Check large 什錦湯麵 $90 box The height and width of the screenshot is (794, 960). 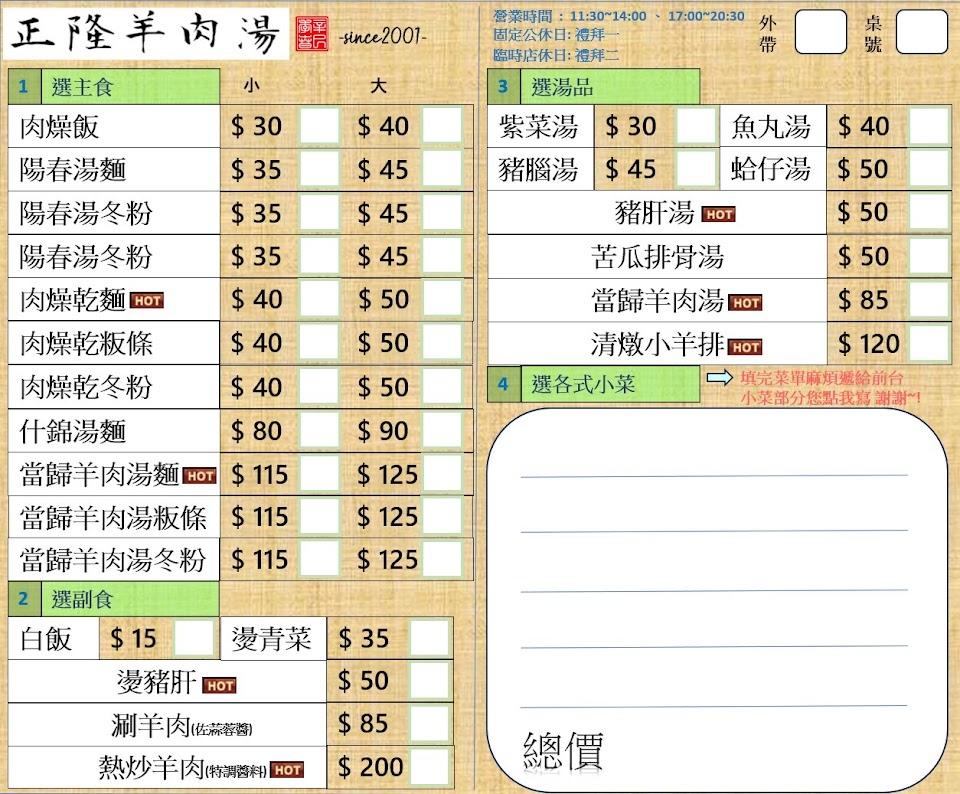coord(442,431)
